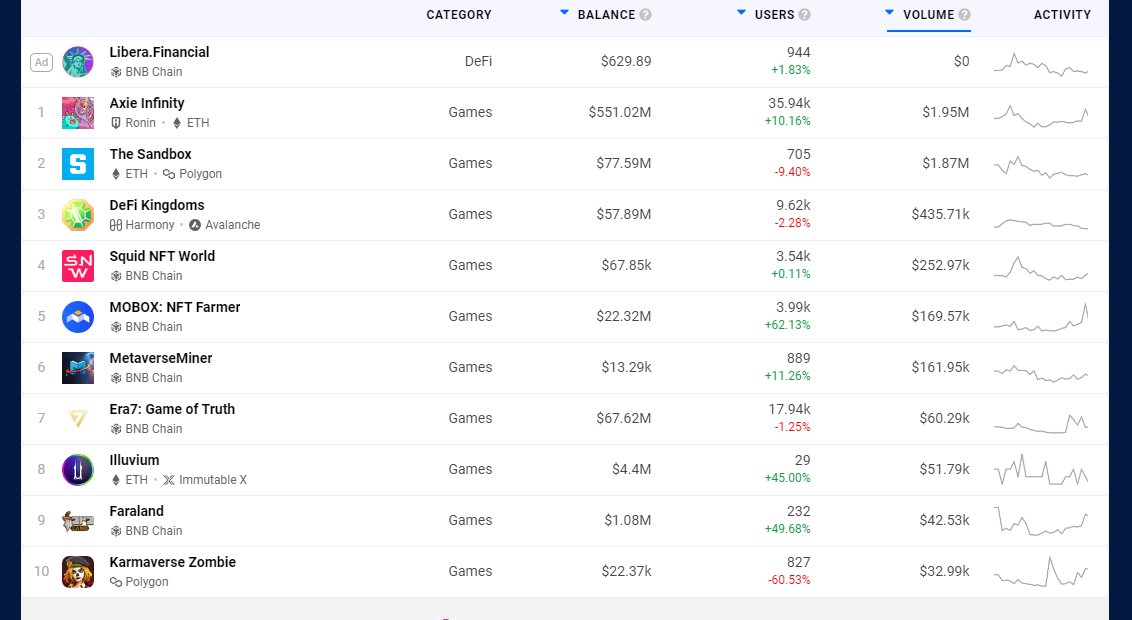Click MOBOX: NFT Farmer logo

click(78, 317)
